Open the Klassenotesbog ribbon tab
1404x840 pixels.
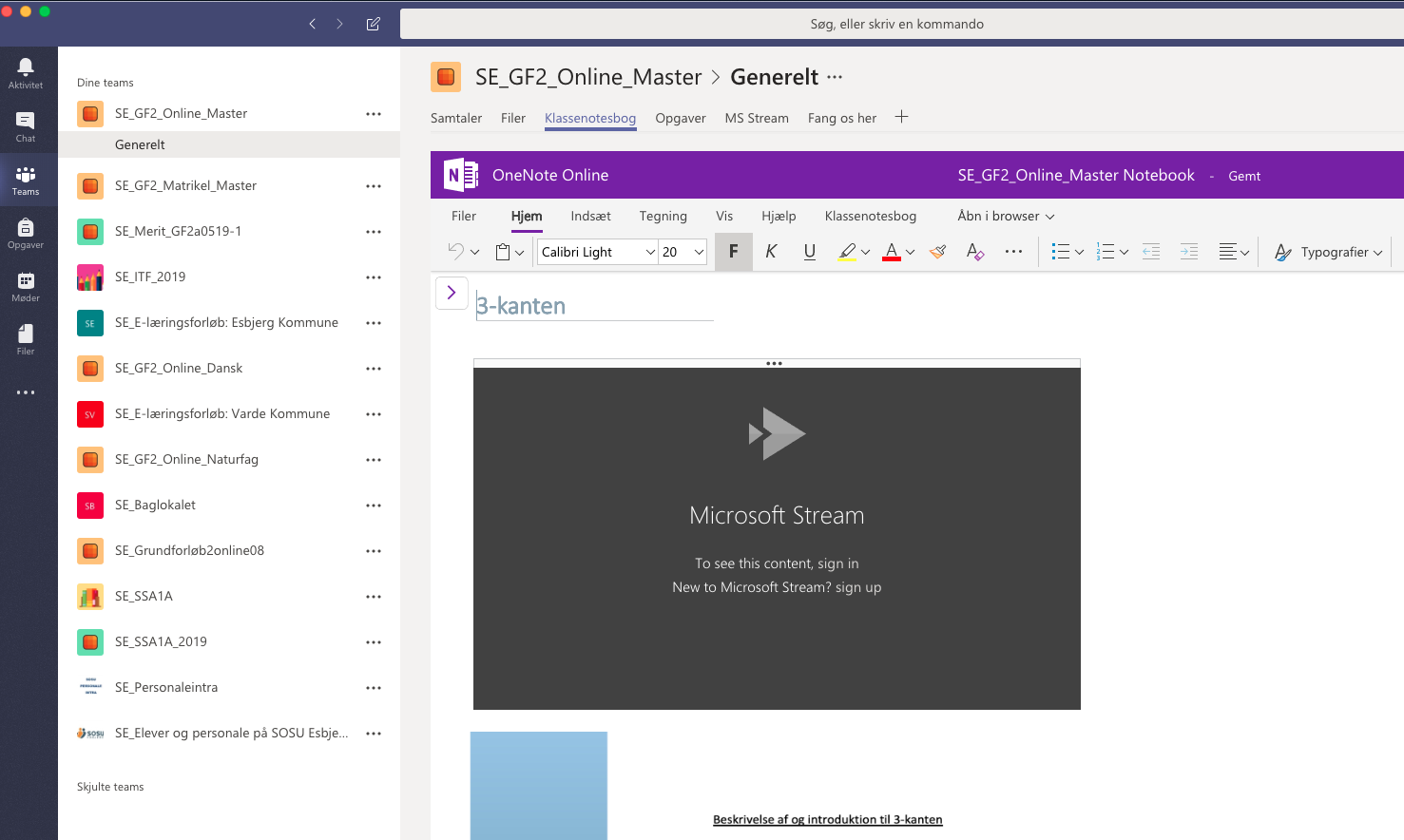(871, 216)
